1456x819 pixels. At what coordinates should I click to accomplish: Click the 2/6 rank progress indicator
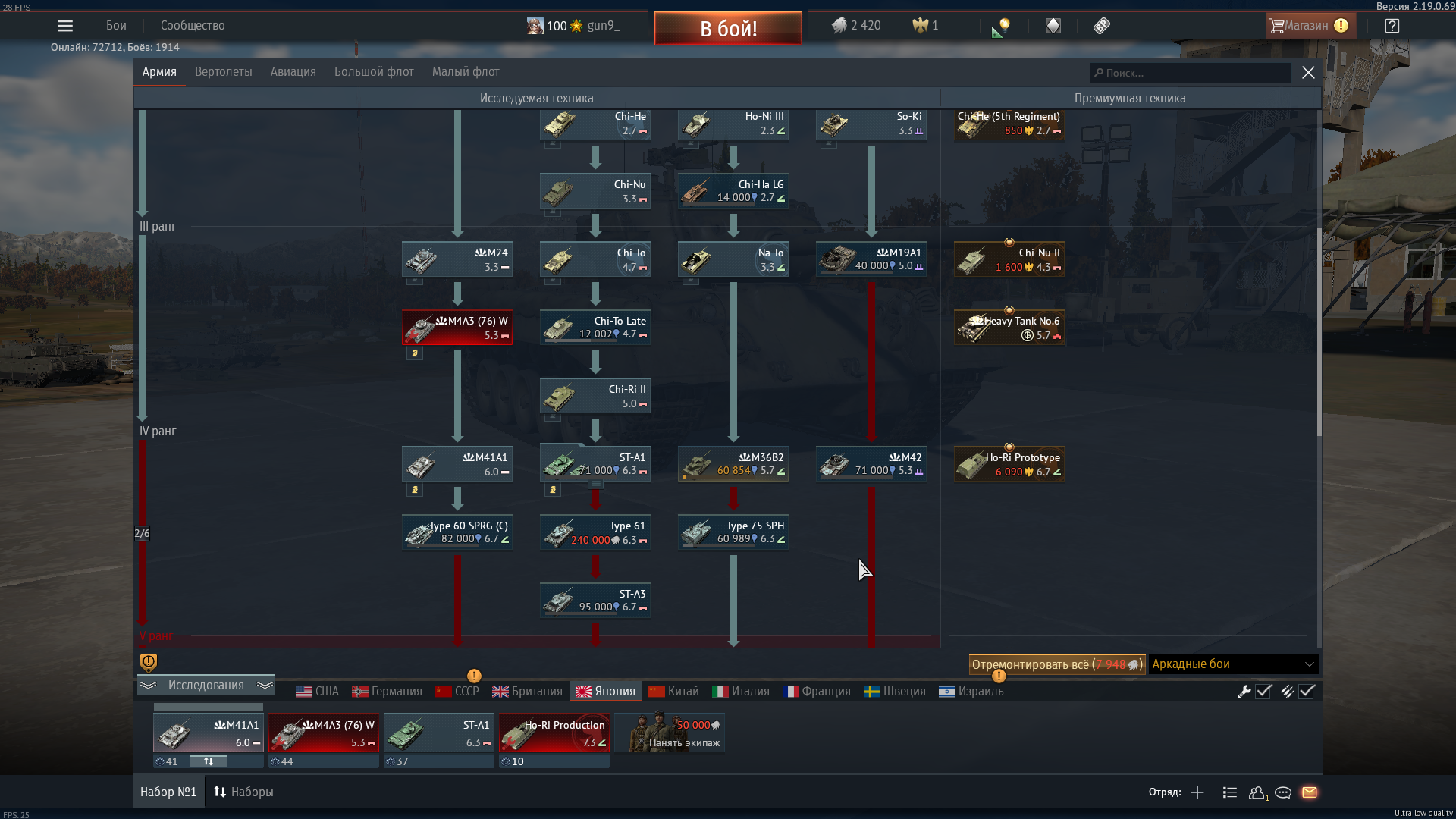tap(142, 533)
